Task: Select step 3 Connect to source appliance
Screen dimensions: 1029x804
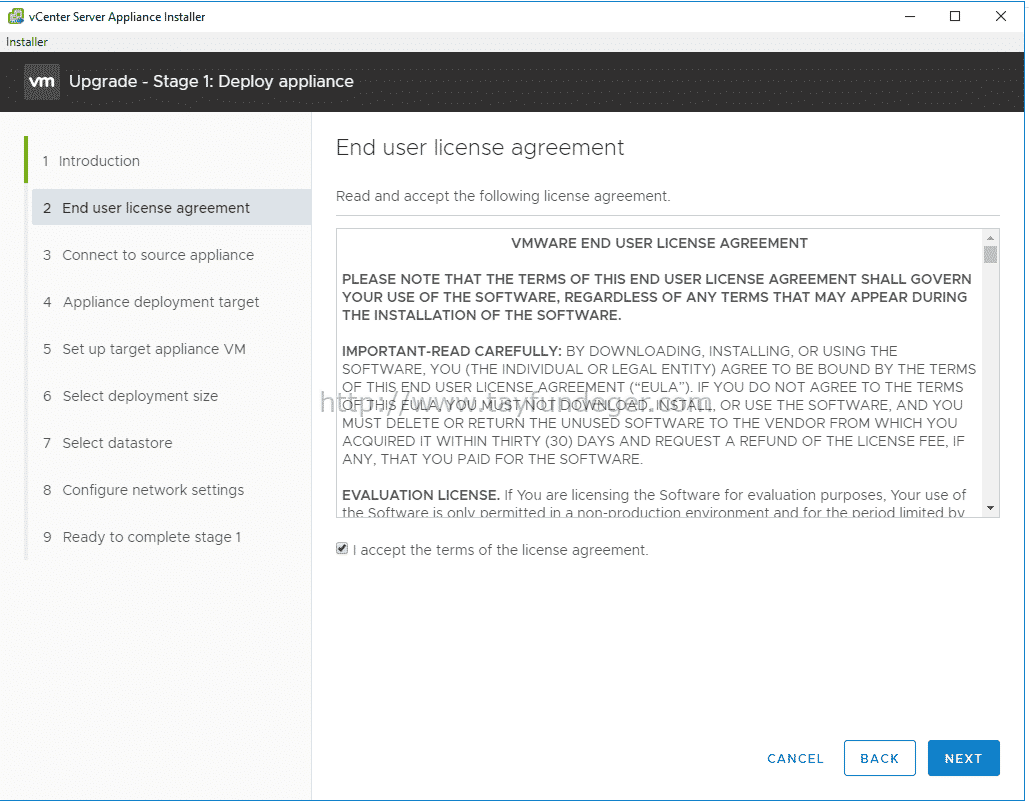Action: point(148,255)
